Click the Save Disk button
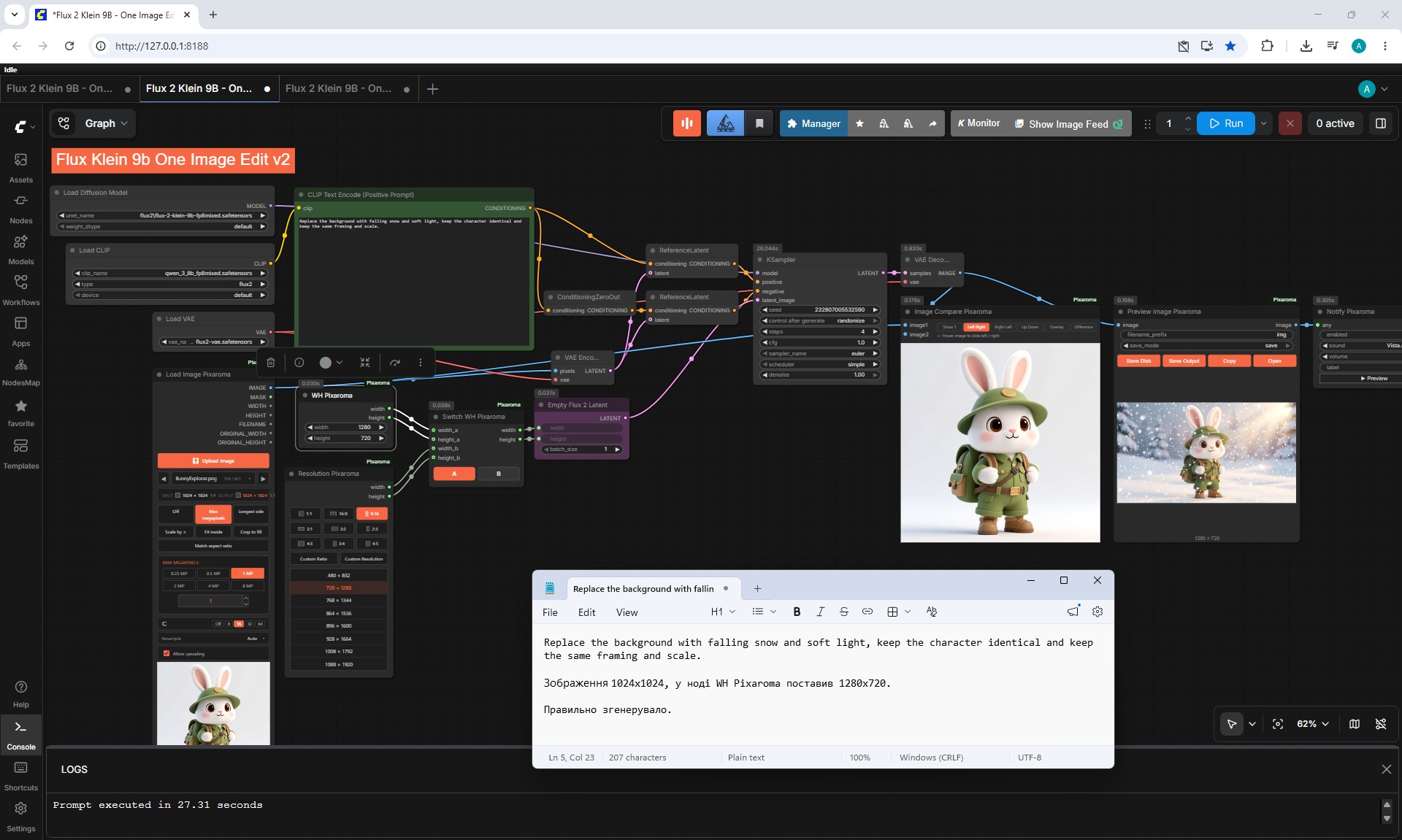This screenshot has height=840, width=1402. pos(1138,361)
